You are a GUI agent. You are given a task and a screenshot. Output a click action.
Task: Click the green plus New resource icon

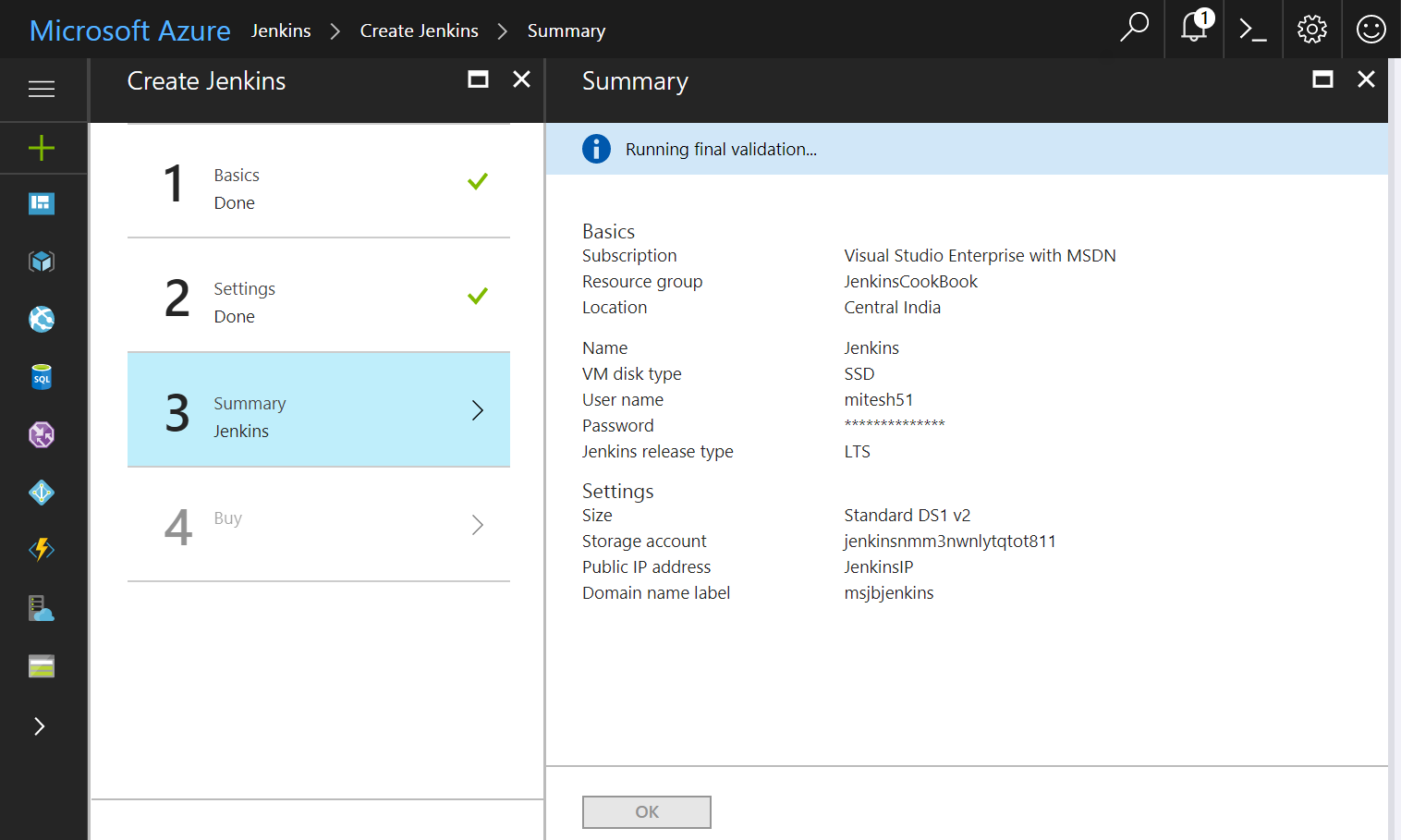point(42,148)
